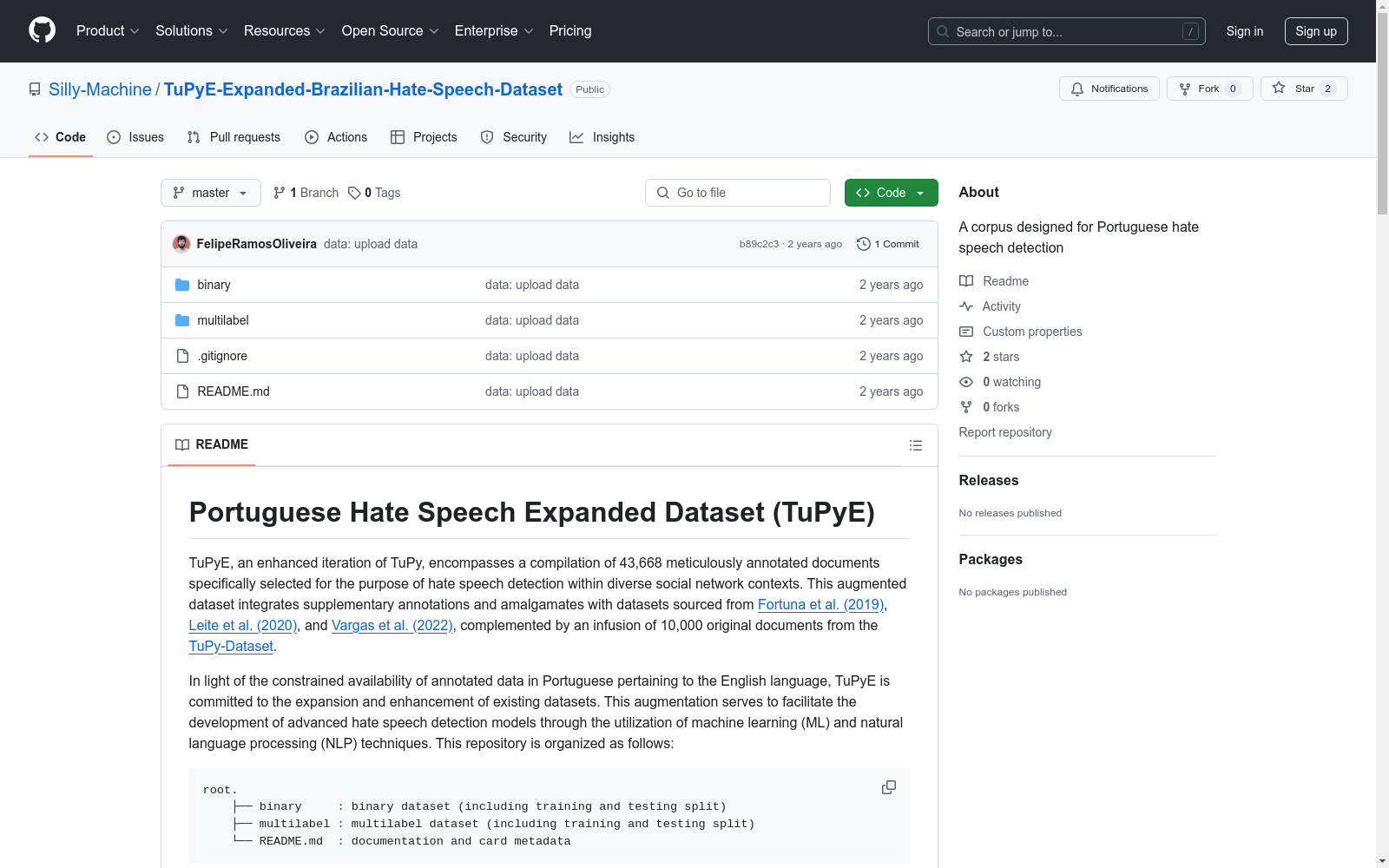Image resolution: width=1389 pixels, height=868 pixels.
Task: View the '1 Branch' link
Action: pyautogui.click(x=306, y=193)
